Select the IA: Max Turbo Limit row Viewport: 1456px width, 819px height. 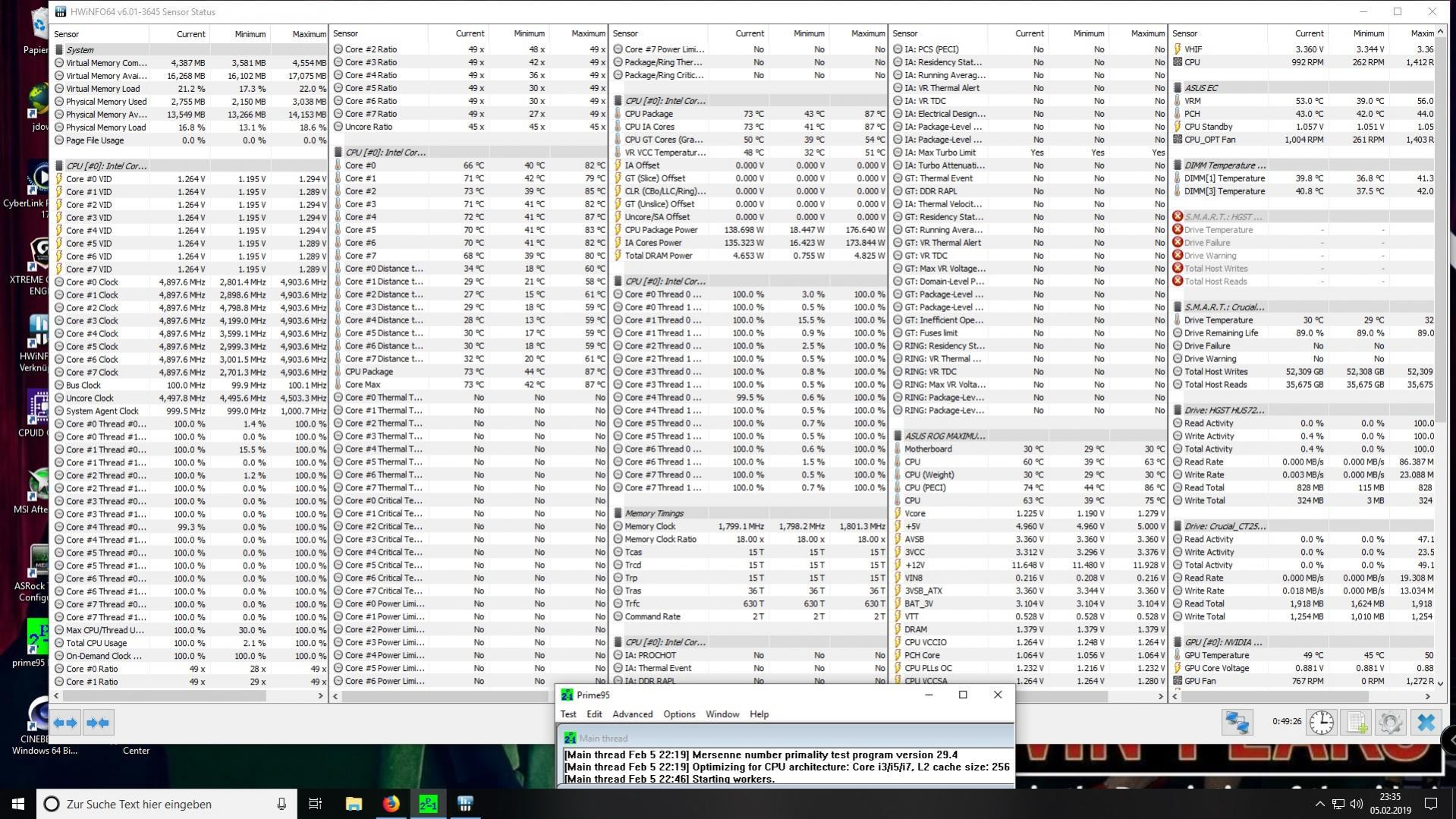(x=1029, y=153)
